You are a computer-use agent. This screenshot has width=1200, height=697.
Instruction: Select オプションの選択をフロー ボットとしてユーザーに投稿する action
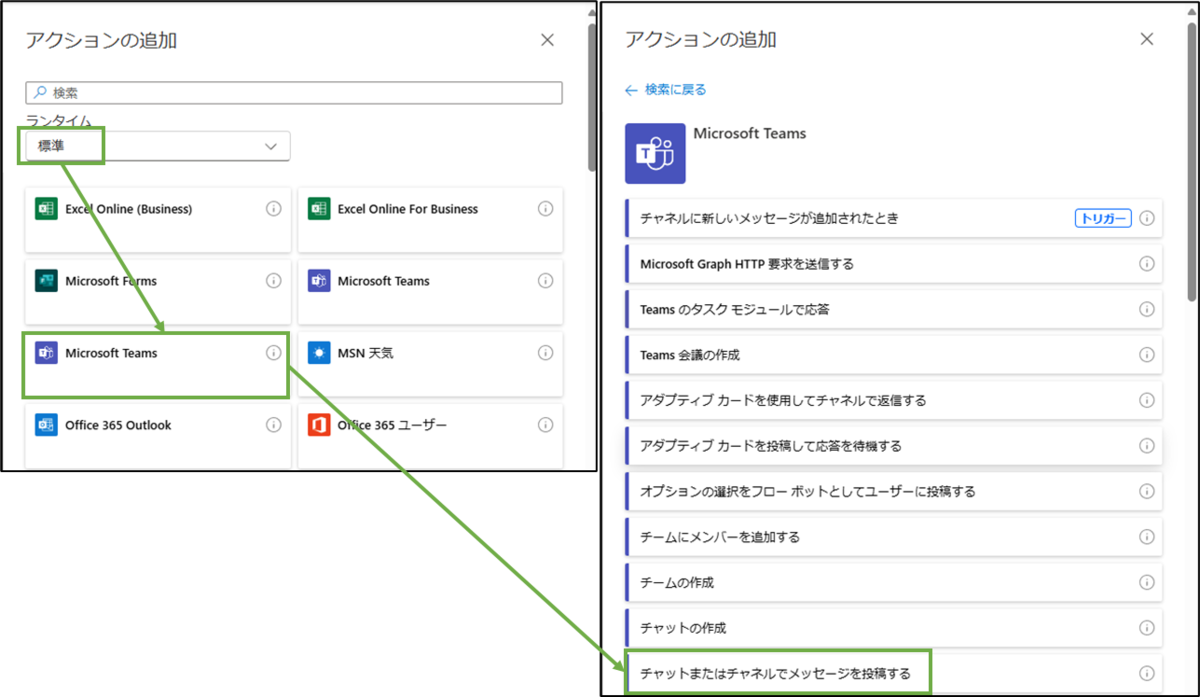pos(894,491)
